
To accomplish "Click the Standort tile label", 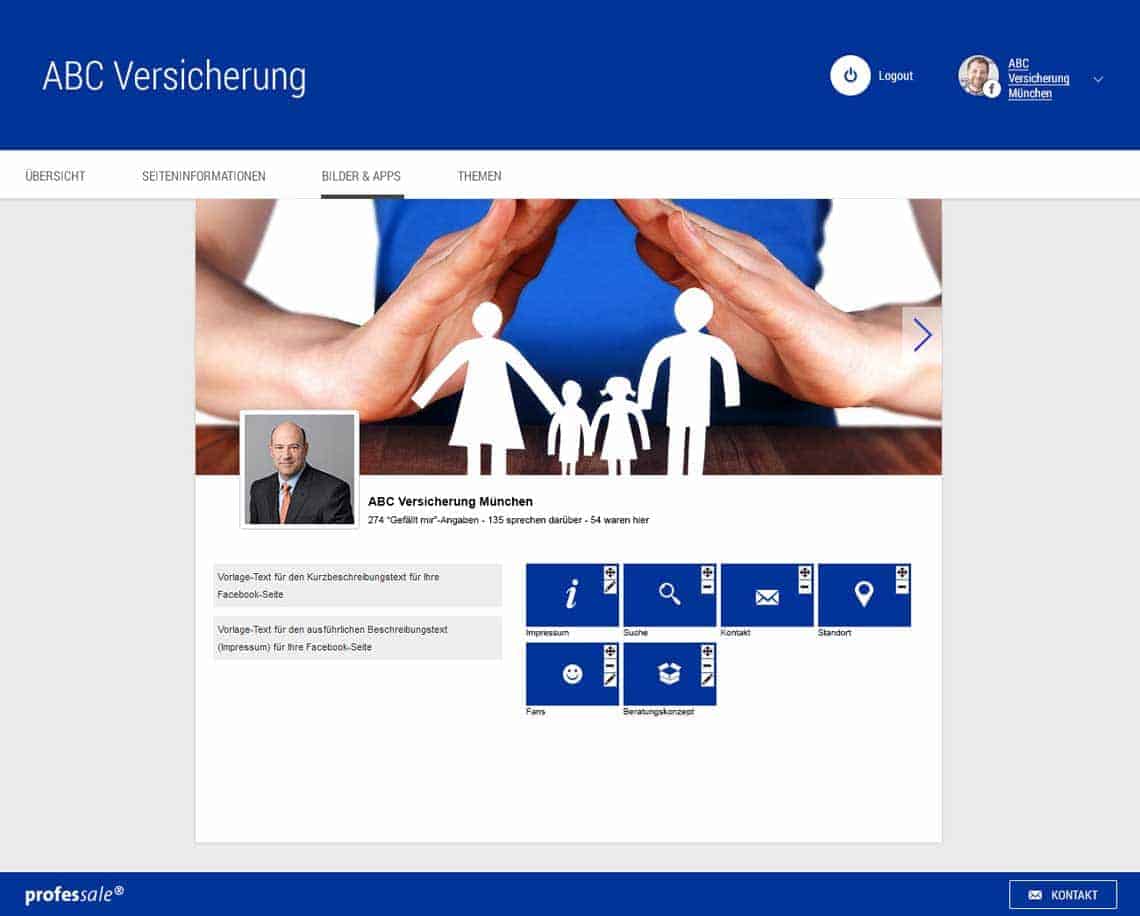I will tap(835, 632).
